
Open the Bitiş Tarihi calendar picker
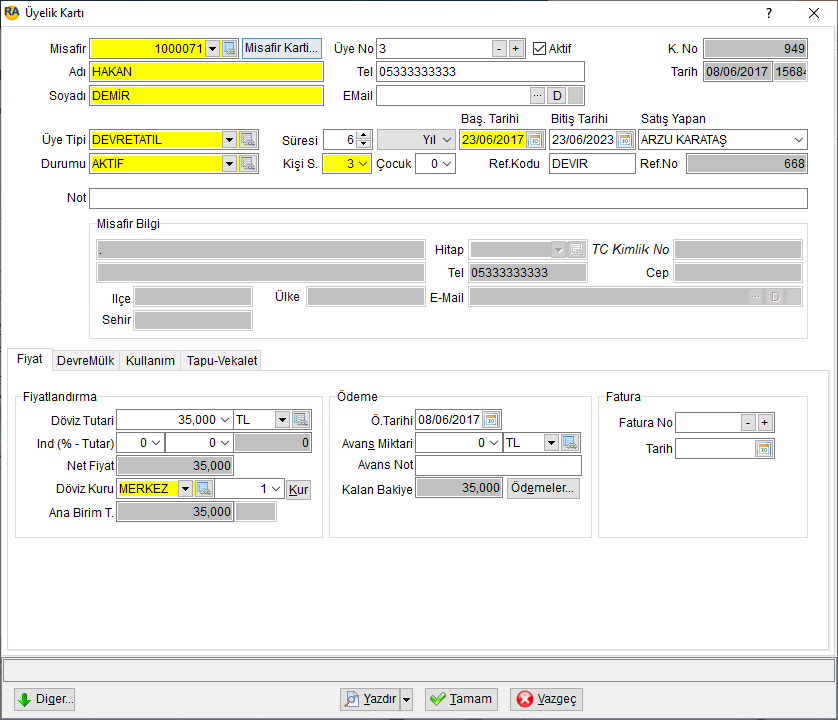pyautogui.click(x=625, y=140)
